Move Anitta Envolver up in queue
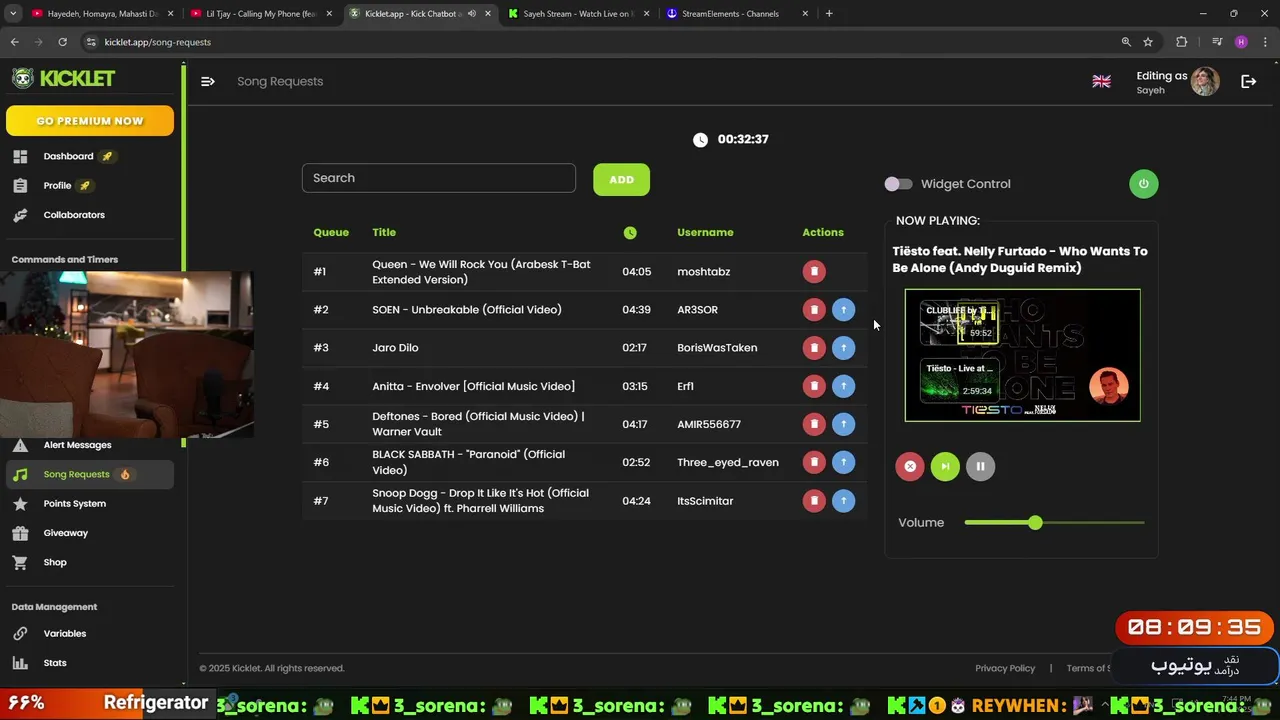1280x720 pixels. (x=843, y=386)
